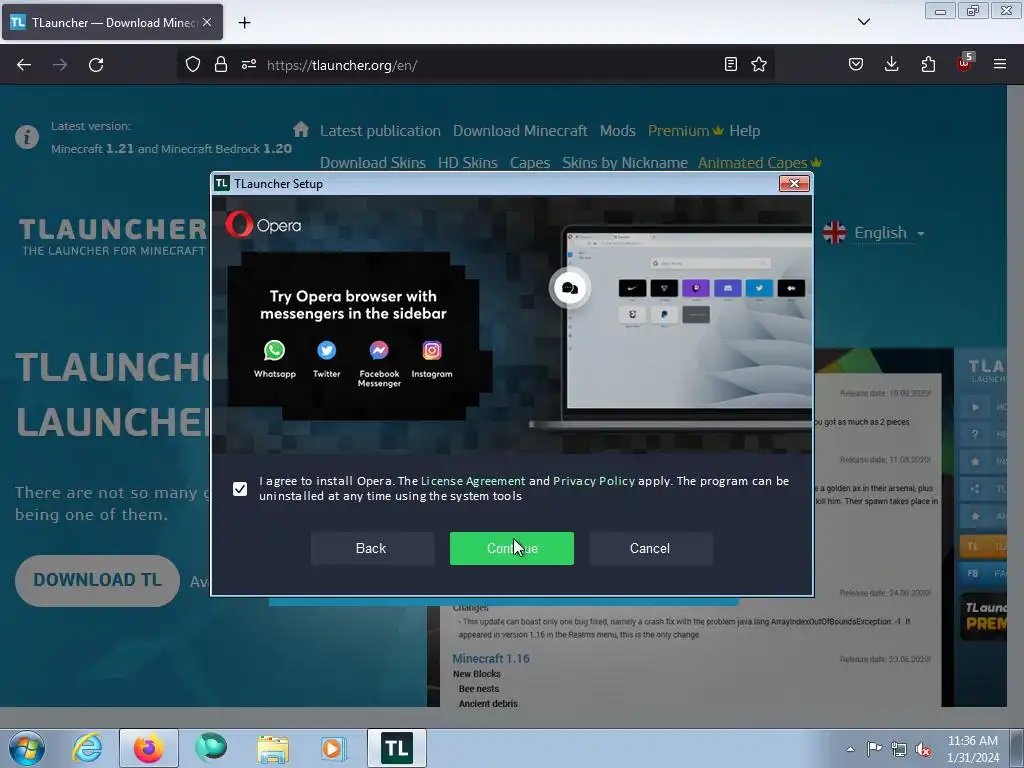Open the HD Skins menu item
This screenshot has width=1024, height=768.
click(468, 163)
